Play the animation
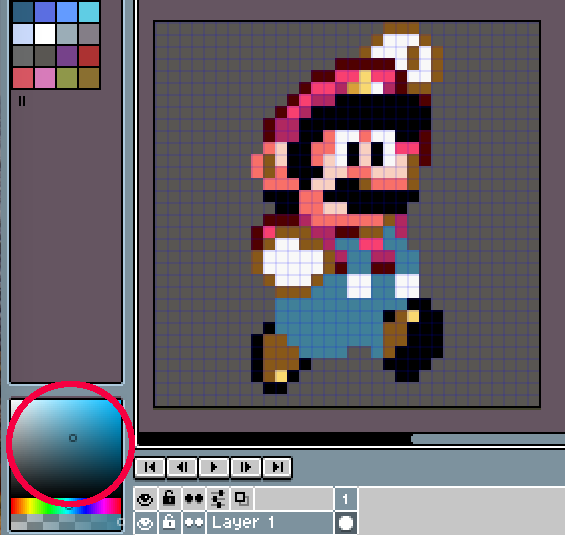Viewport: 565px width, 535px height. pyautogui.click(x=214, y=467)
